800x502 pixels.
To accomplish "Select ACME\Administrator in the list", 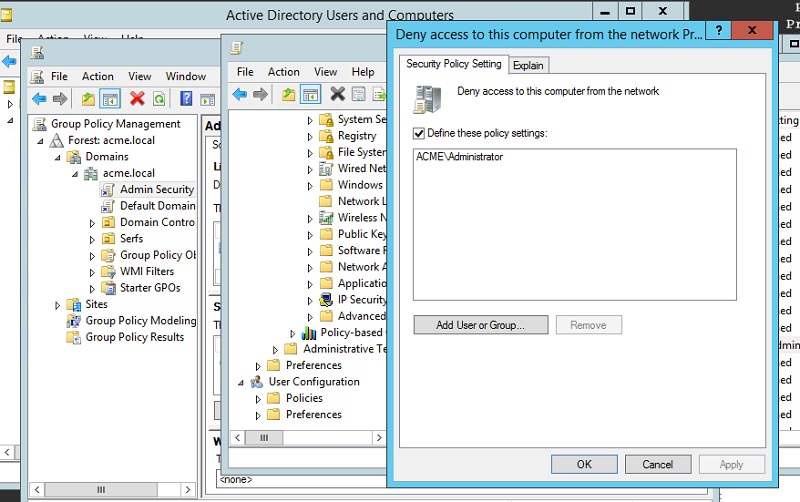I will (460, 157).
